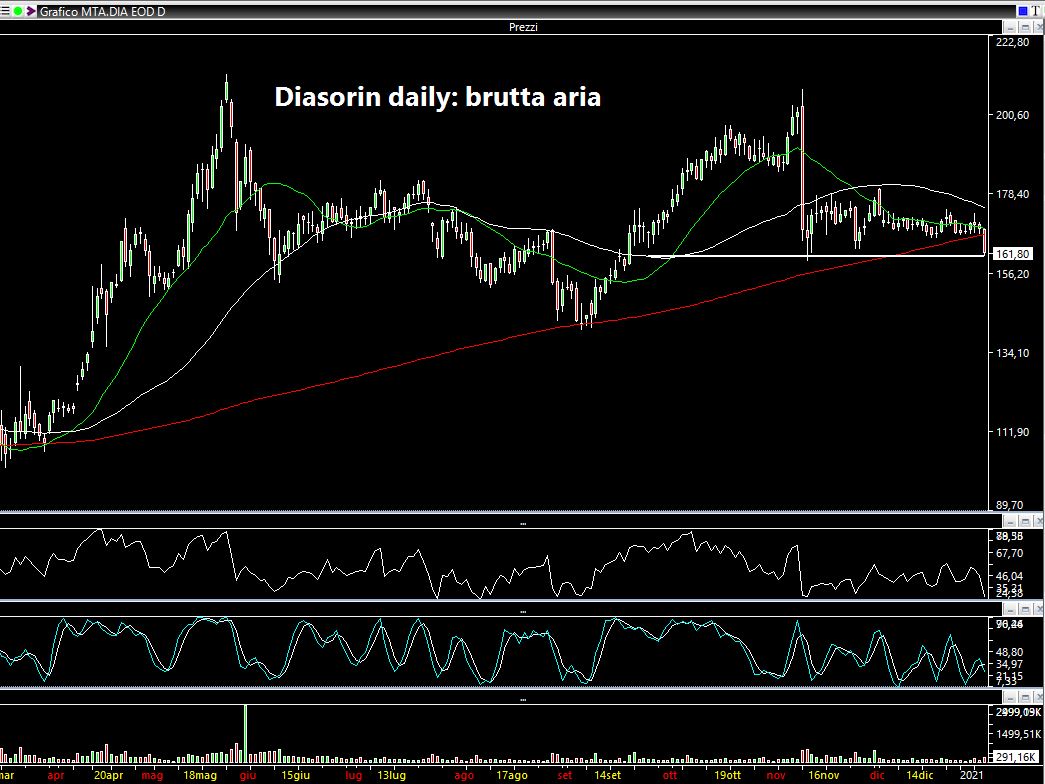The width and height of the screenshot is (1045, 784).
Task: Click the Diasorin daily: brutta aria annotation
Action: (438, 97)
